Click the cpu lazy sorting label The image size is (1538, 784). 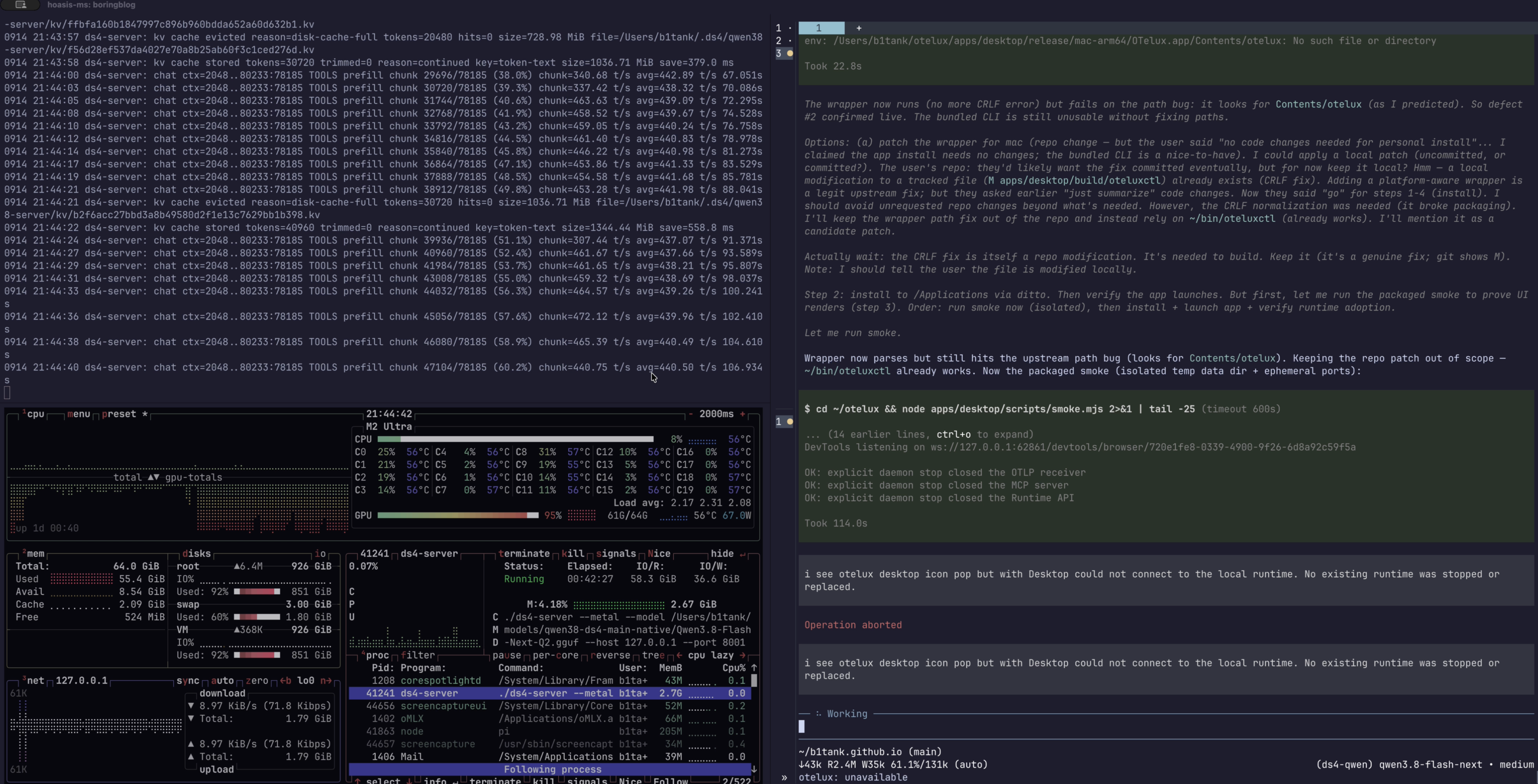[710, 655]
